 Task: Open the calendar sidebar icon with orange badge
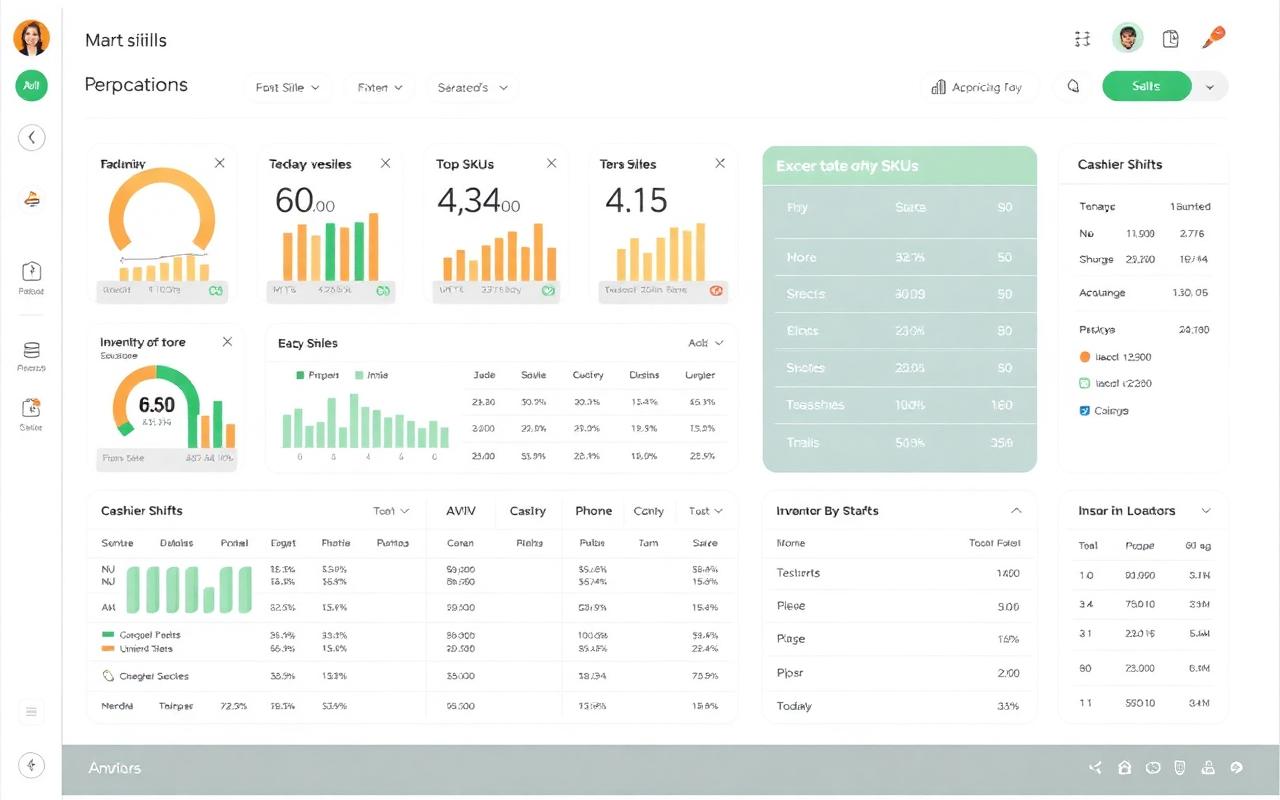click(x=31, y=408)
